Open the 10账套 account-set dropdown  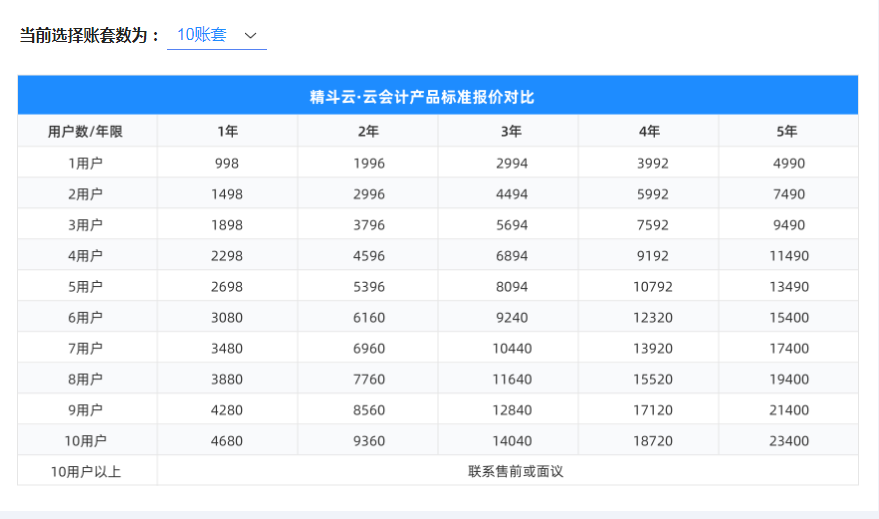point(216,35)
